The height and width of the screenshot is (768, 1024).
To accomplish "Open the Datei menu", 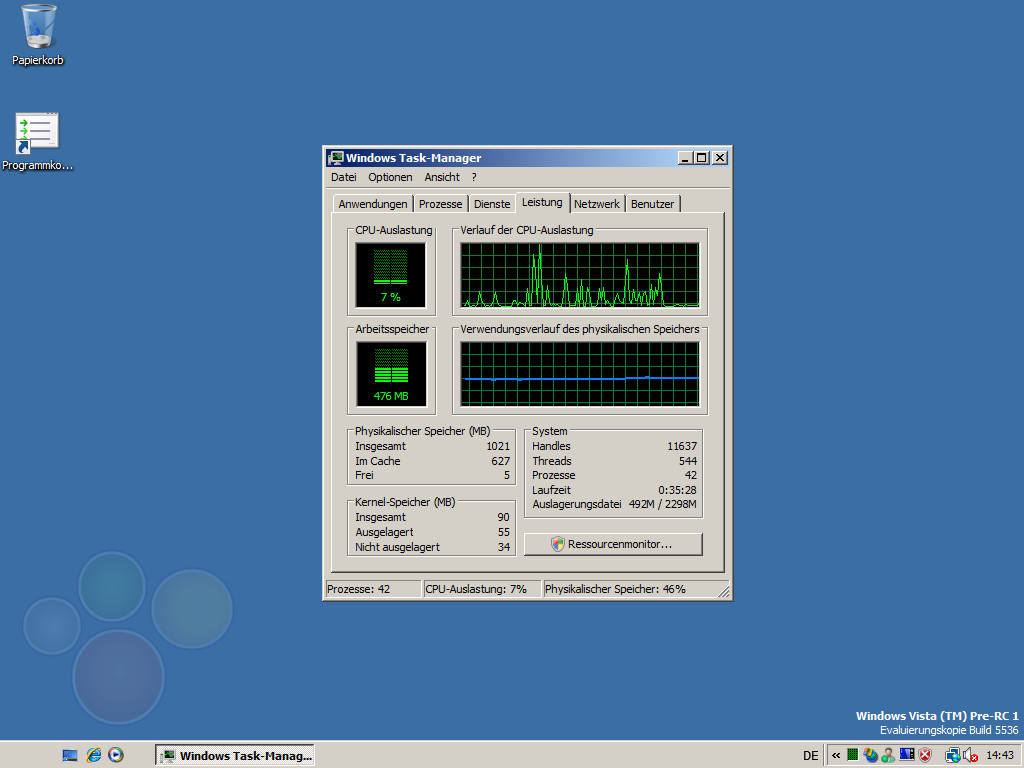I will [x=344, y=177].
